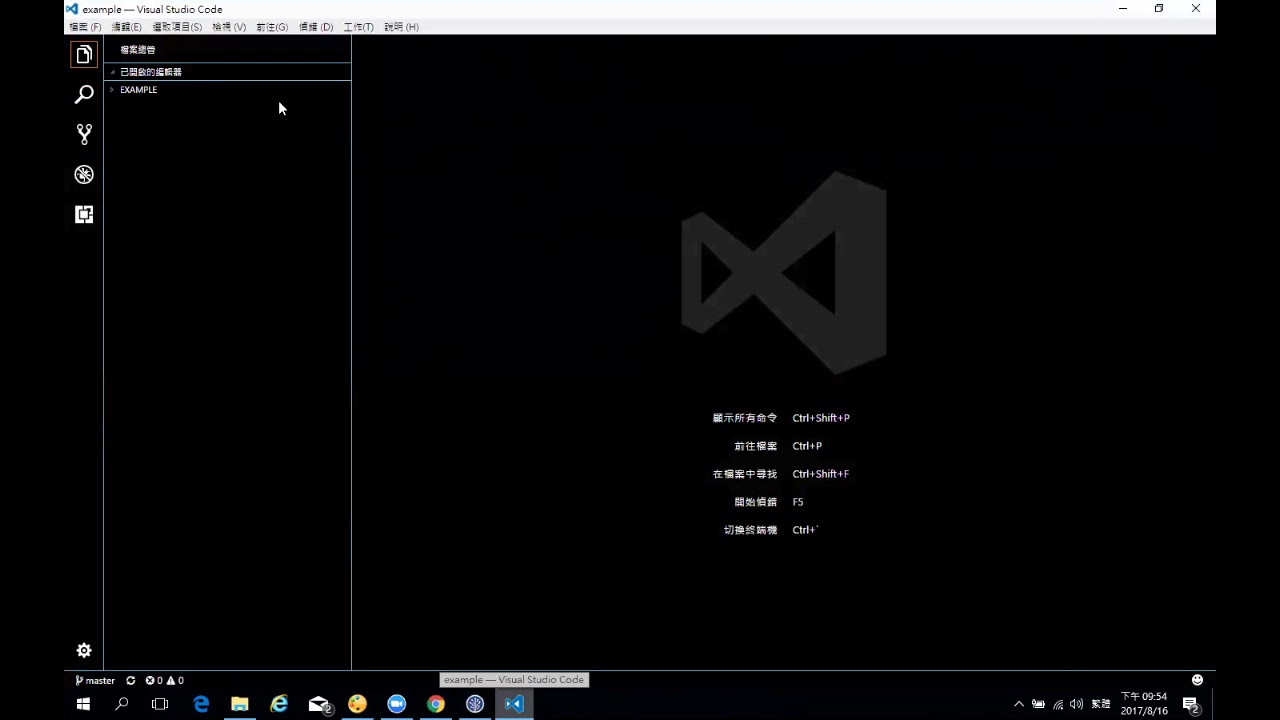The width and height of the screenshot is (1280, 720).
Task: Launch Microsoft Edge from taskbar
Action: [x=201, y=704]
